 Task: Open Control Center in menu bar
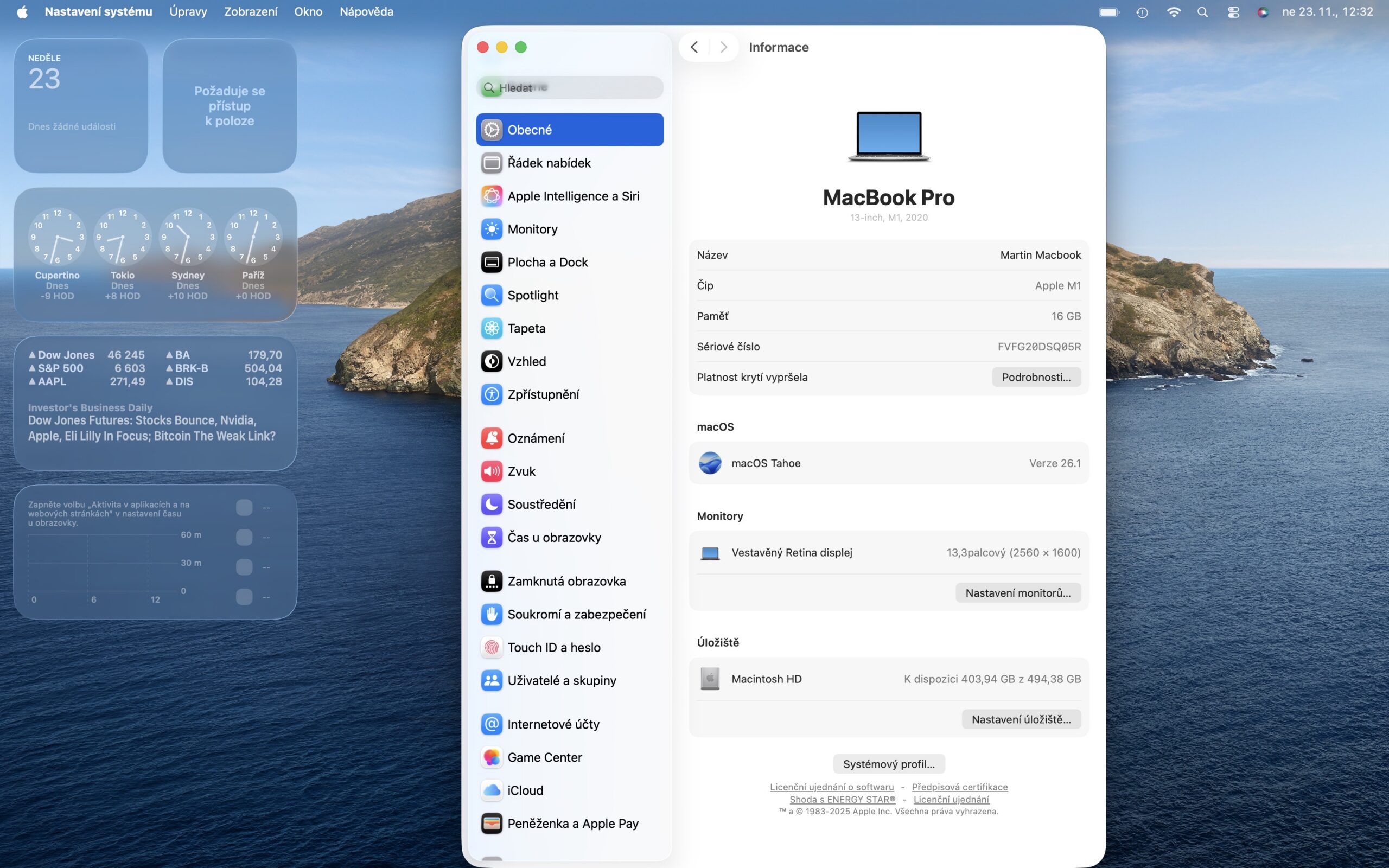(x=1233, y=12)
